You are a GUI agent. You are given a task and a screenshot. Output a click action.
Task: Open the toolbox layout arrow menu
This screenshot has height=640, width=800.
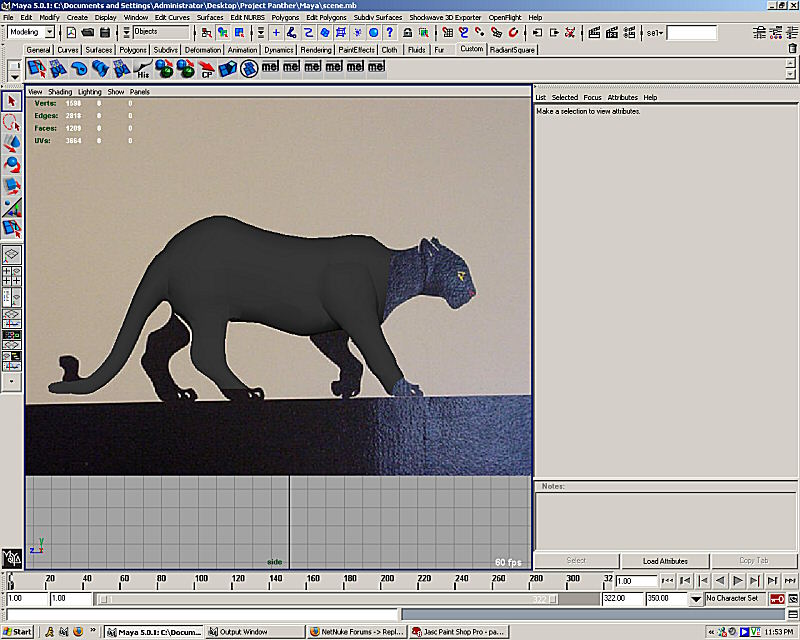point(12,381)
